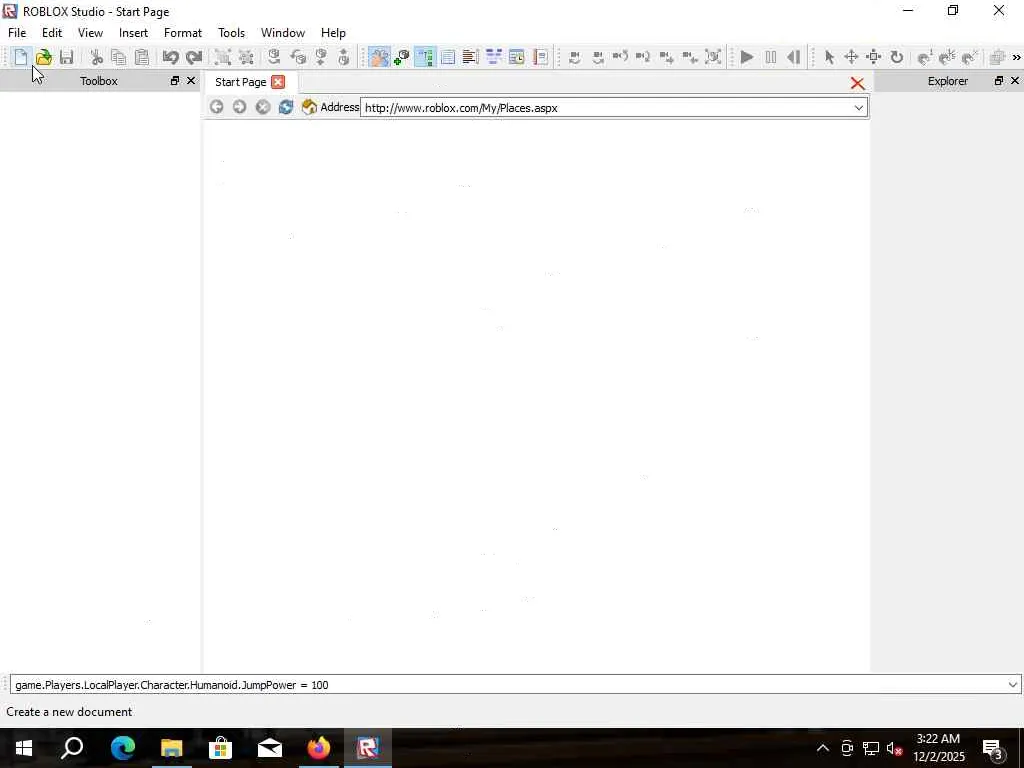1024x768 pixels.
Task: Create a new document with the New icon
Action: click(20, 57)
